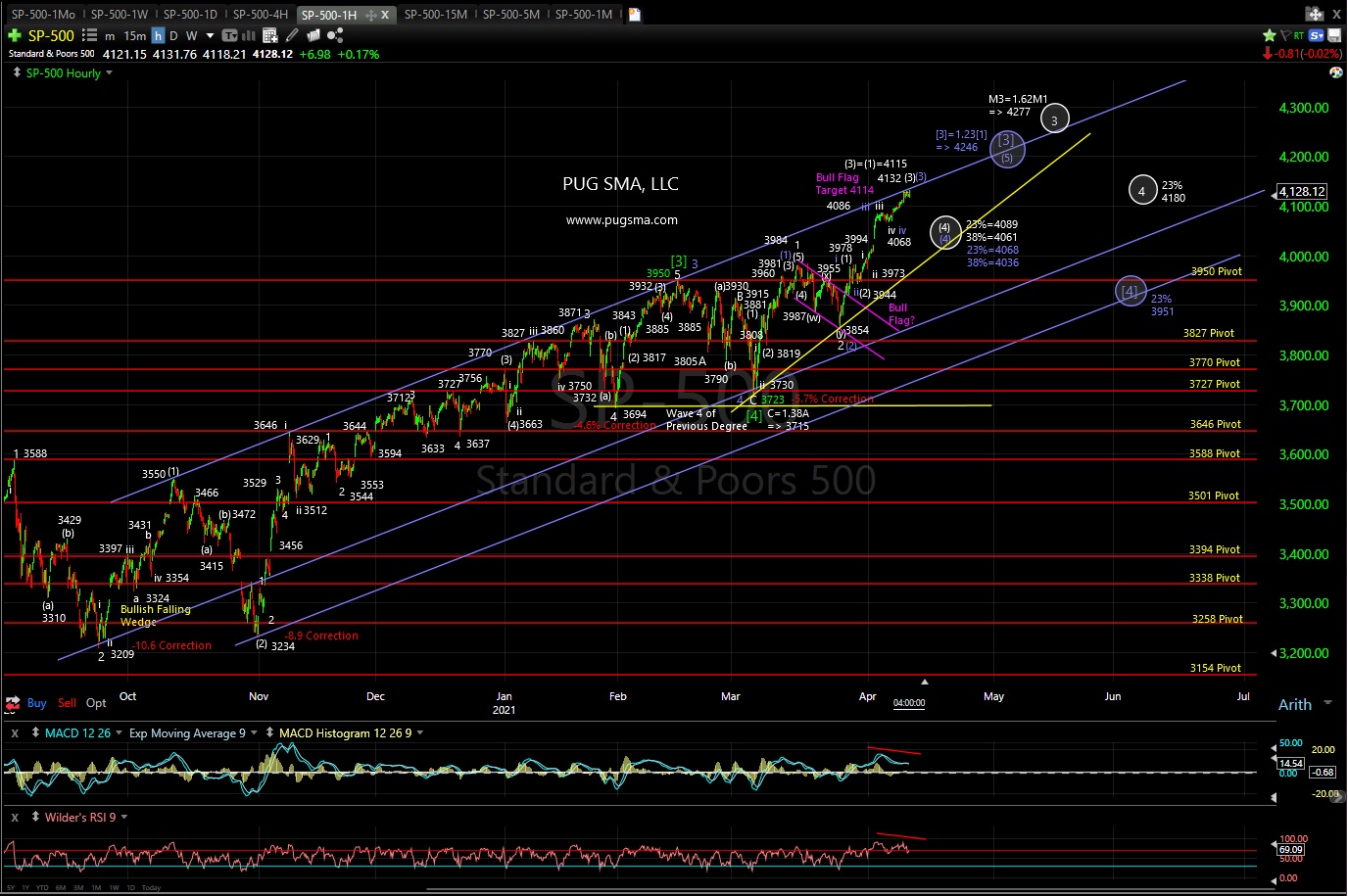Select the W weekly timeframe
The width and height of the screenshot is (1348, 896).
pyautogui.click(x=192, y=36)
